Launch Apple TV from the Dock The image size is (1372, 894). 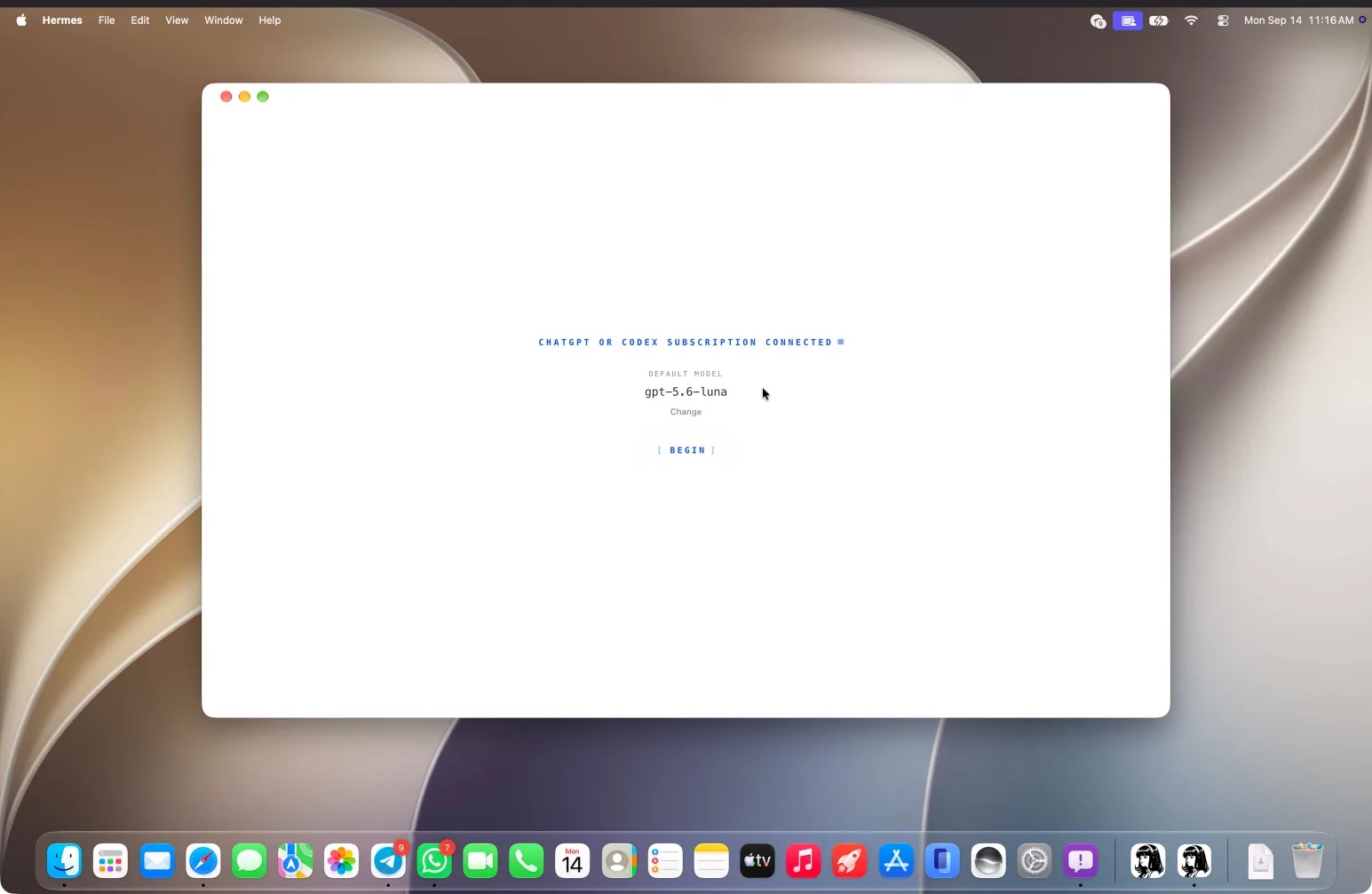tap(757, 860)
